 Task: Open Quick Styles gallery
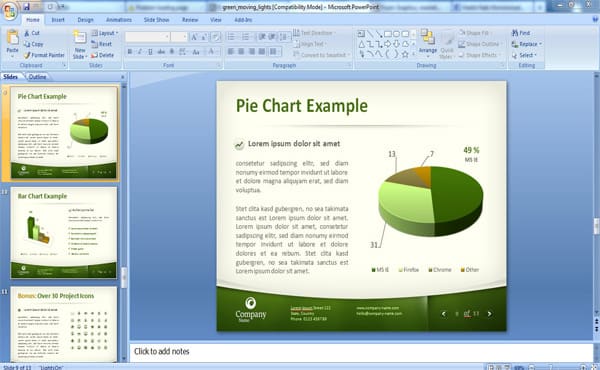pos(447,44)
